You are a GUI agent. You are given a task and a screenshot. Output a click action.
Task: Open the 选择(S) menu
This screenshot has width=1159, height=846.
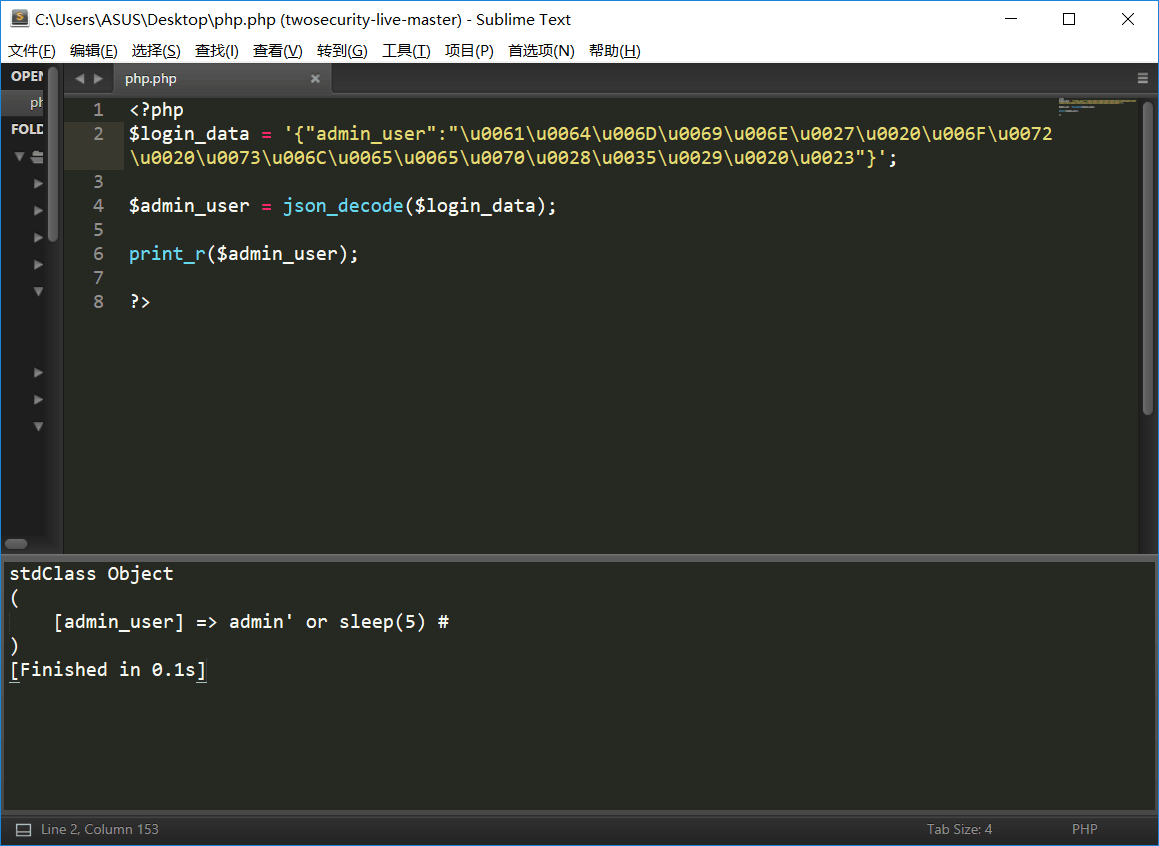(156, 51)
